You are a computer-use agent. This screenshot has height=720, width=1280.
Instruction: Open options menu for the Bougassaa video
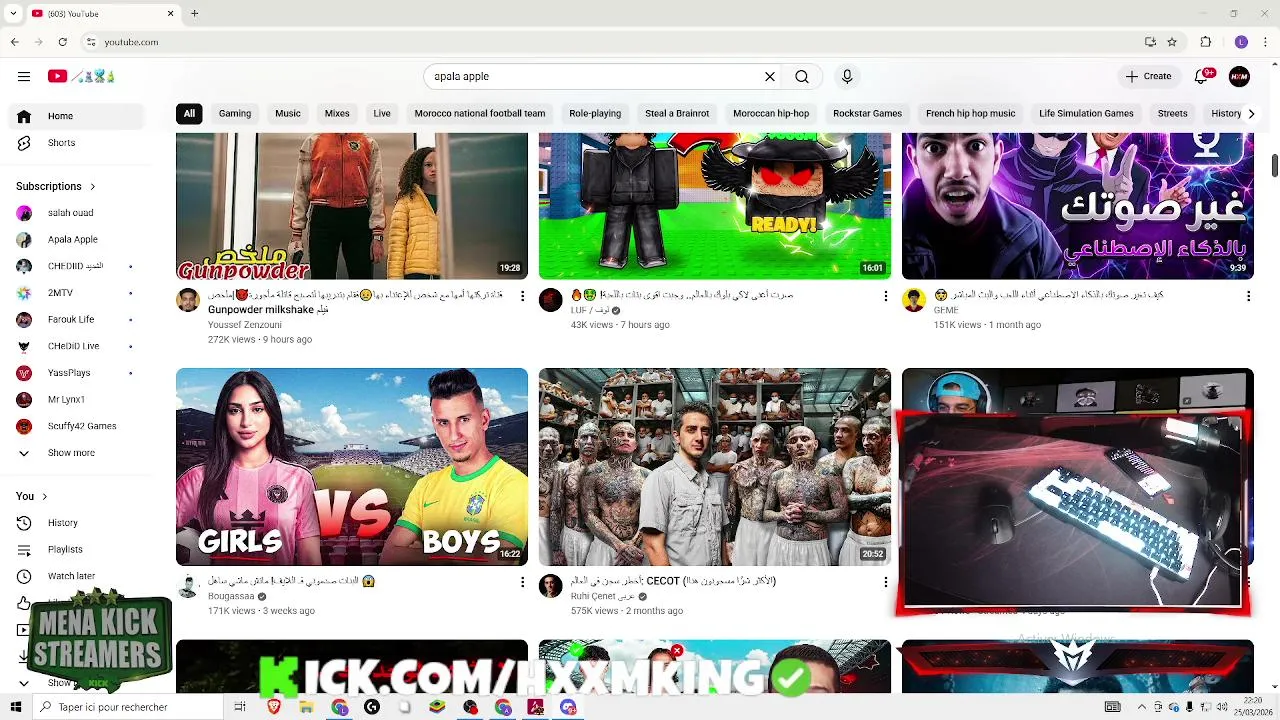[522, 582]
